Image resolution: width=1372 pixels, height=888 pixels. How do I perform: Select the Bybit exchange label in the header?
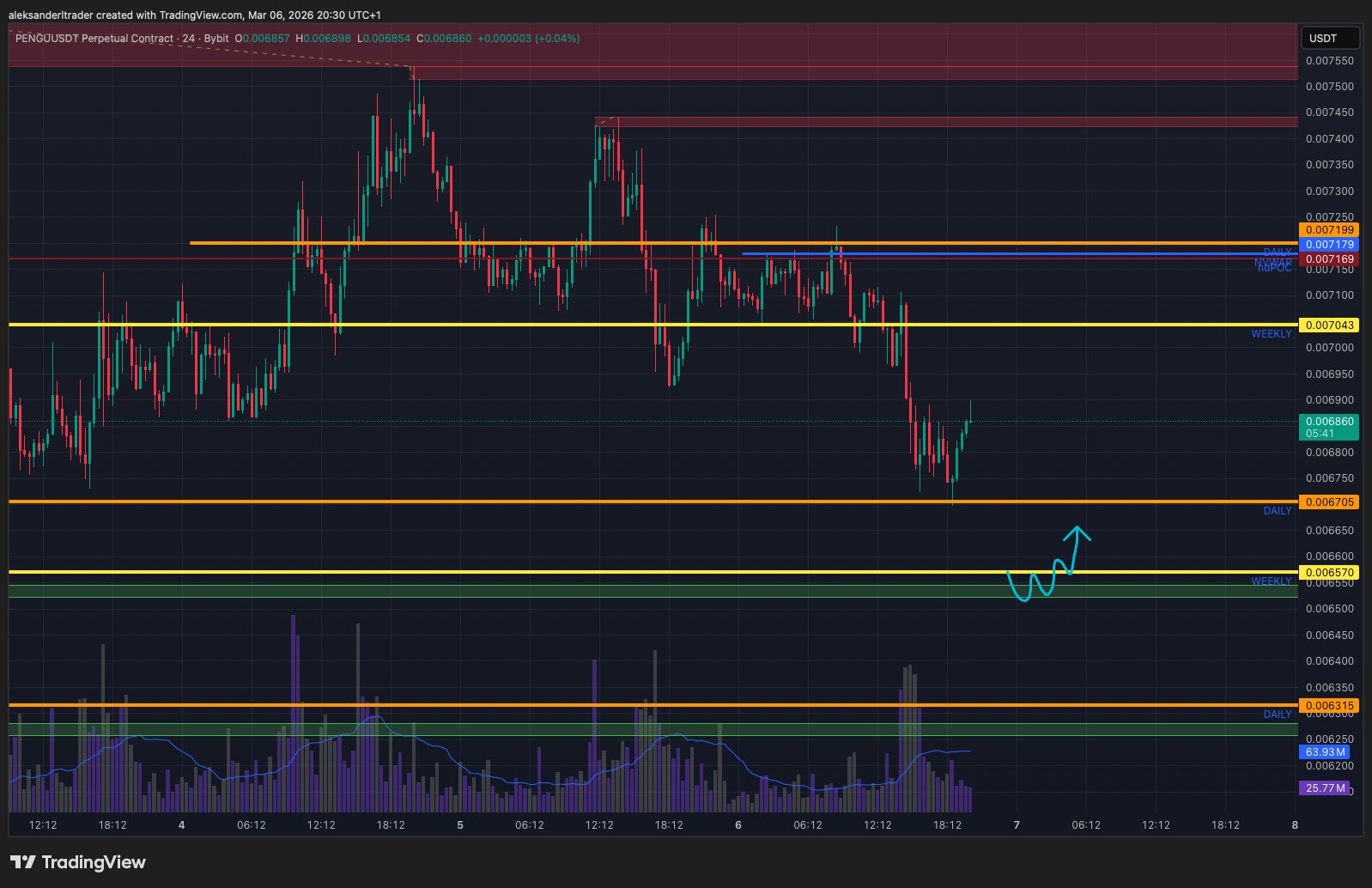(216, 39)
